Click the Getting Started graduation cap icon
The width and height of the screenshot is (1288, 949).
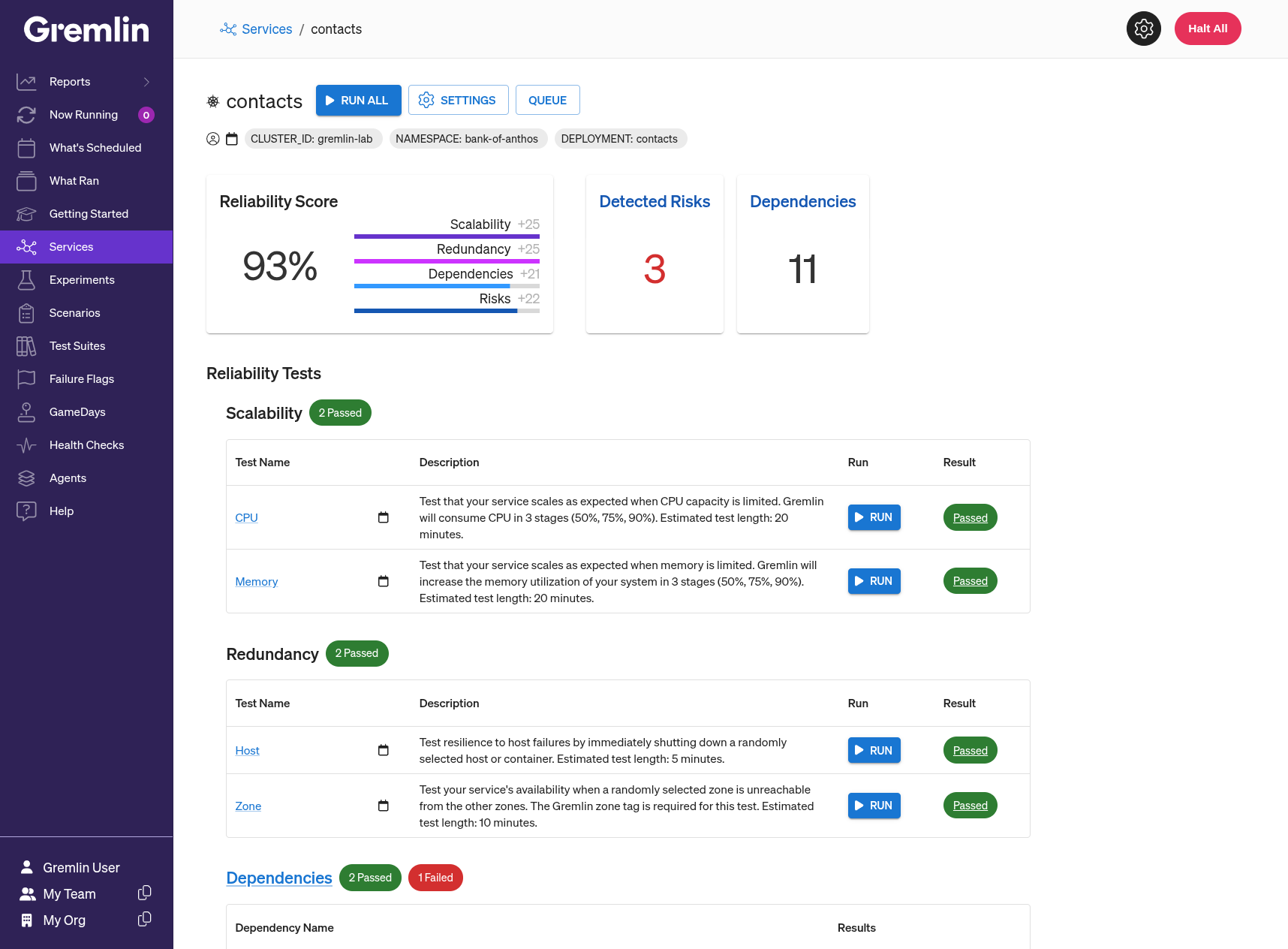coord(26,214)
